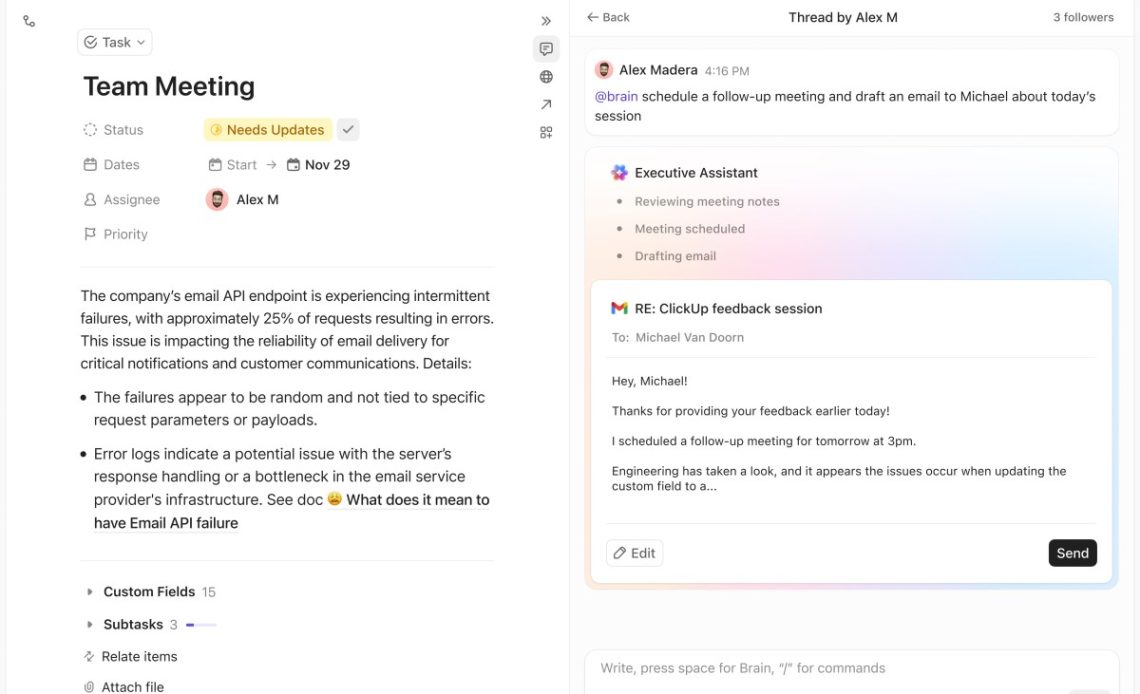Viewport: 1140px width, 694px height.
Task: Click the subtasks progress bar
Action: [x=201, y=625]
